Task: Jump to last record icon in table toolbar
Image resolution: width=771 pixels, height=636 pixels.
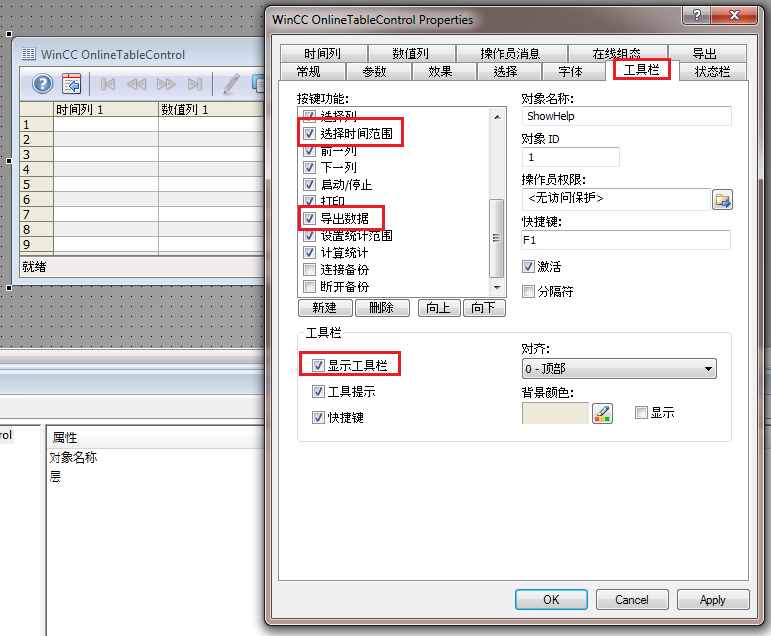Action: point(195,84)
